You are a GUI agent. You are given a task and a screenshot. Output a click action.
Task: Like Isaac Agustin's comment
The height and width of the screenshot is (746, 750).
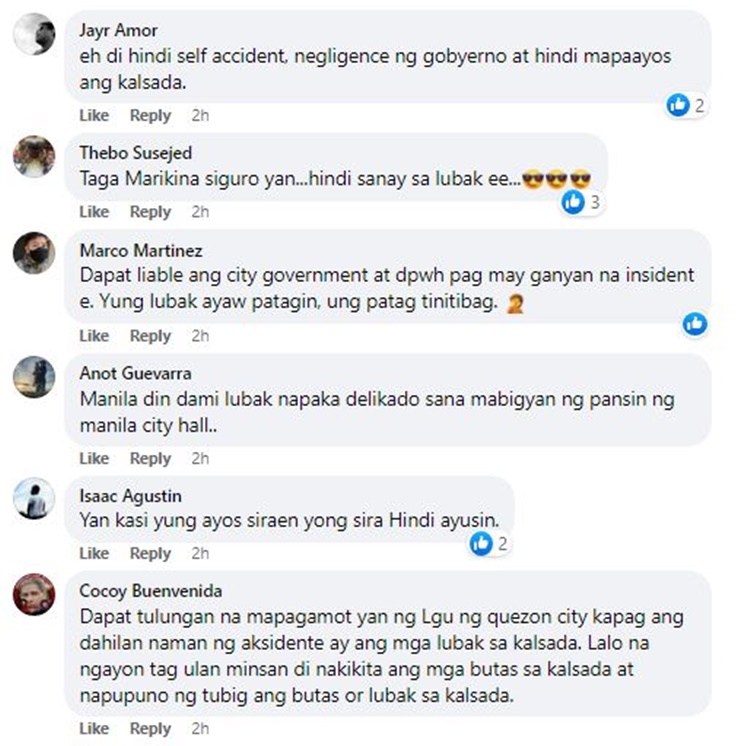tap(94, 553)
